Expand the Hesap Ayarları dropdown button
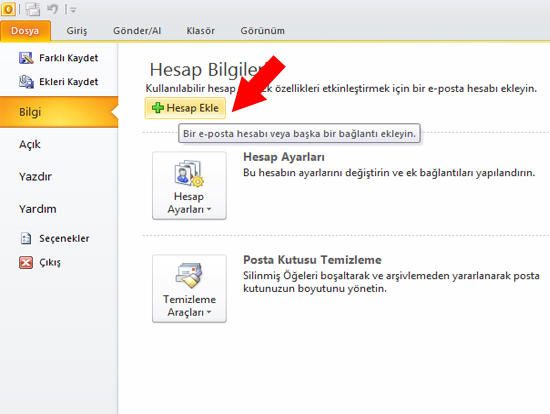 [x=189, y=186]
